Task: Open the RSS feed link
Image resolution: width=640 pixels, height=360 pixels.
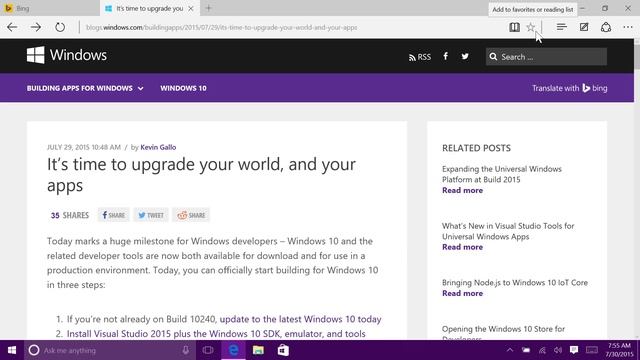Action: tap(420, 57)
